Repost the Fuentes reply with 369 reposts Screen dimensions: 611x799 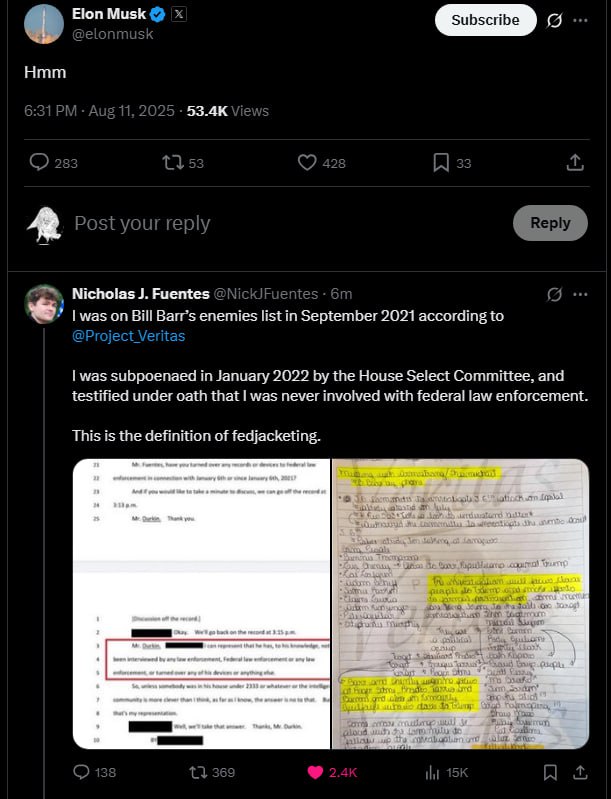(x=212, y=773)
